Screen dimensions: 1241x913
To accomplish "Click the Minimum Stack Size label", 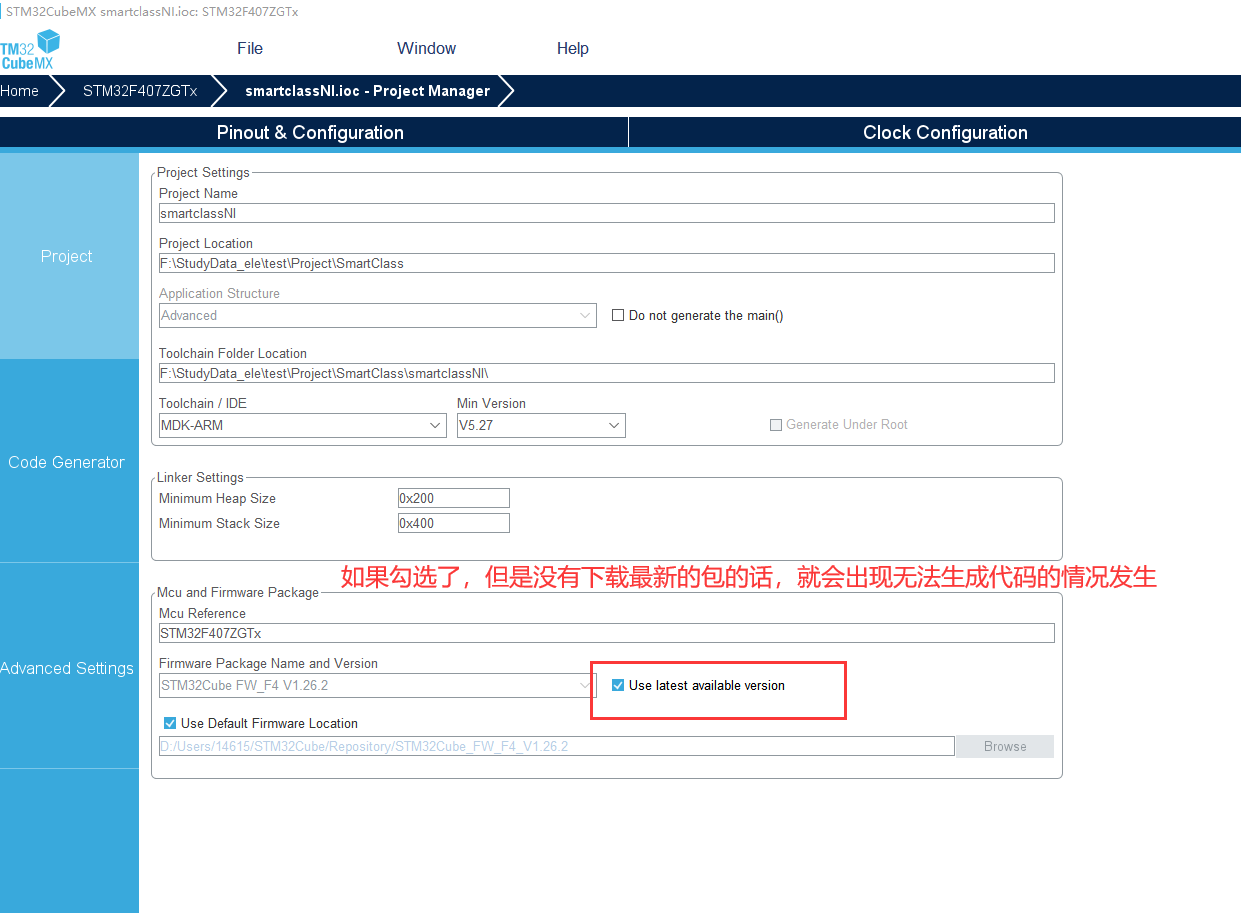I will click(x=219, y=523).
